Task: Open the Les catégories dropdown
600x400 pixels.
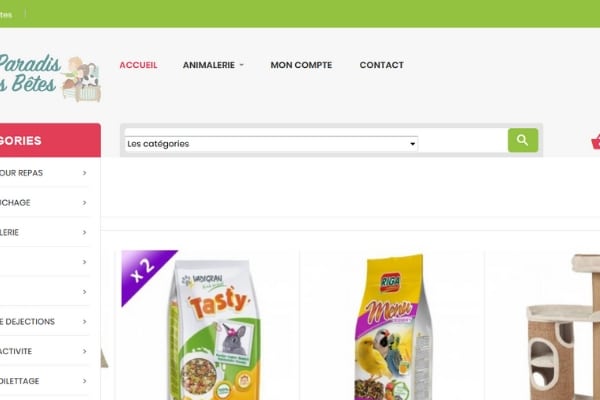Action: [271, 144]
